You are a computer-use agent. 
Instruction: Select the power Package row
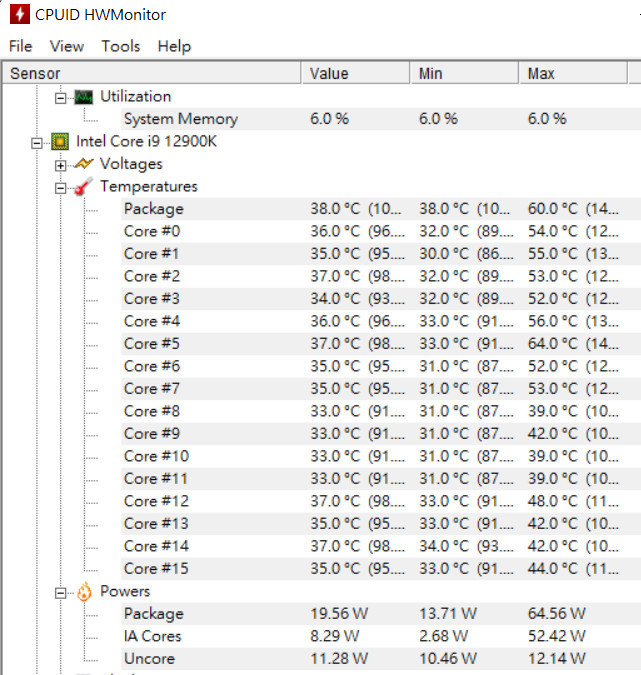381,613
